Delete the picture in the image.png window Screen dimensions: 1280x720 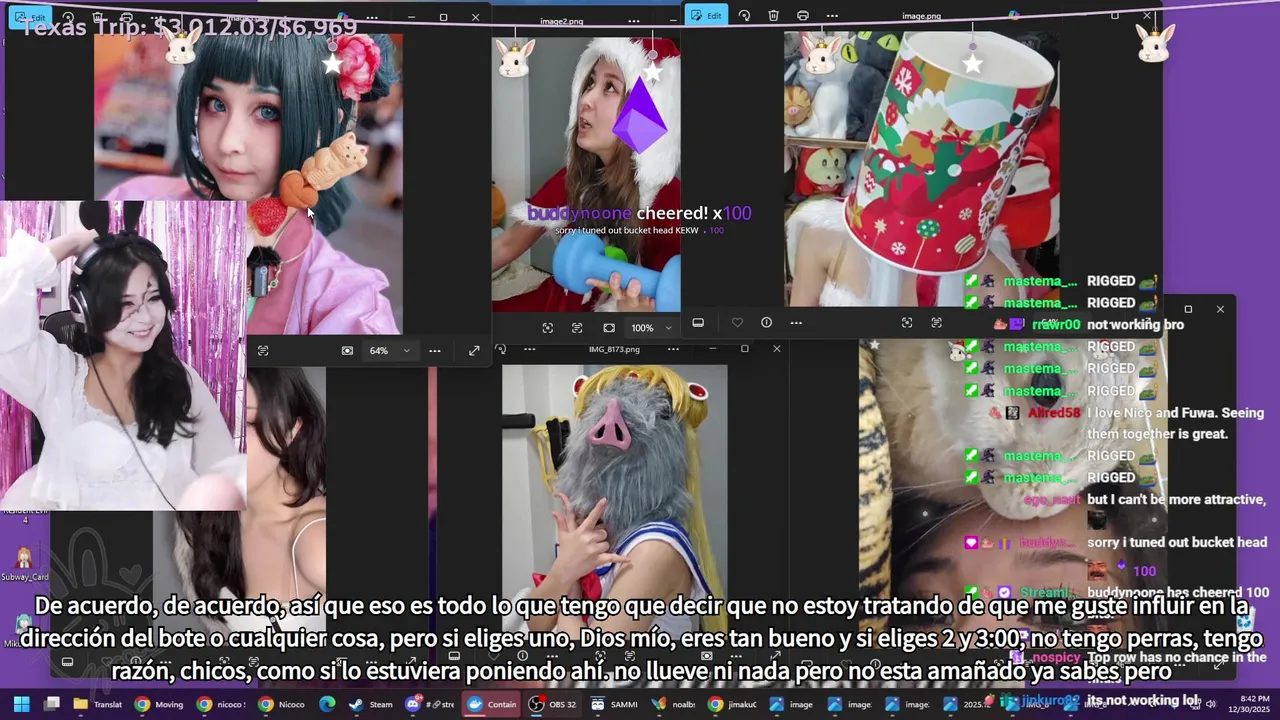pos(773,16)
